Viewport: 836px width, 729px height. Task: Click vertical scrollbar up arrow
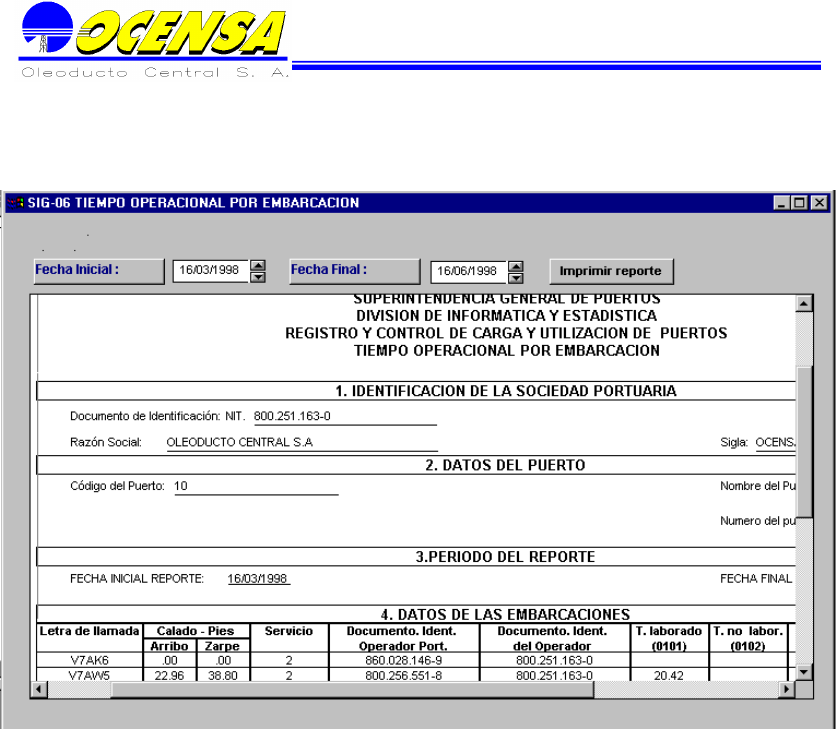click(x=803, y=304)
